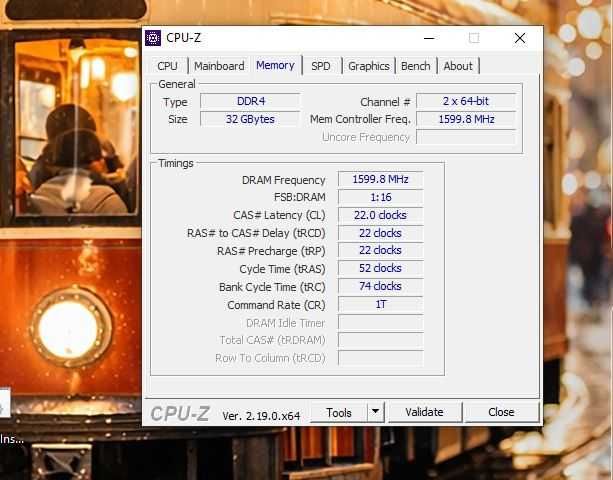
Task: Click Mem Controller Freq. value 1599.8 MHz
Action: point(466,119)
